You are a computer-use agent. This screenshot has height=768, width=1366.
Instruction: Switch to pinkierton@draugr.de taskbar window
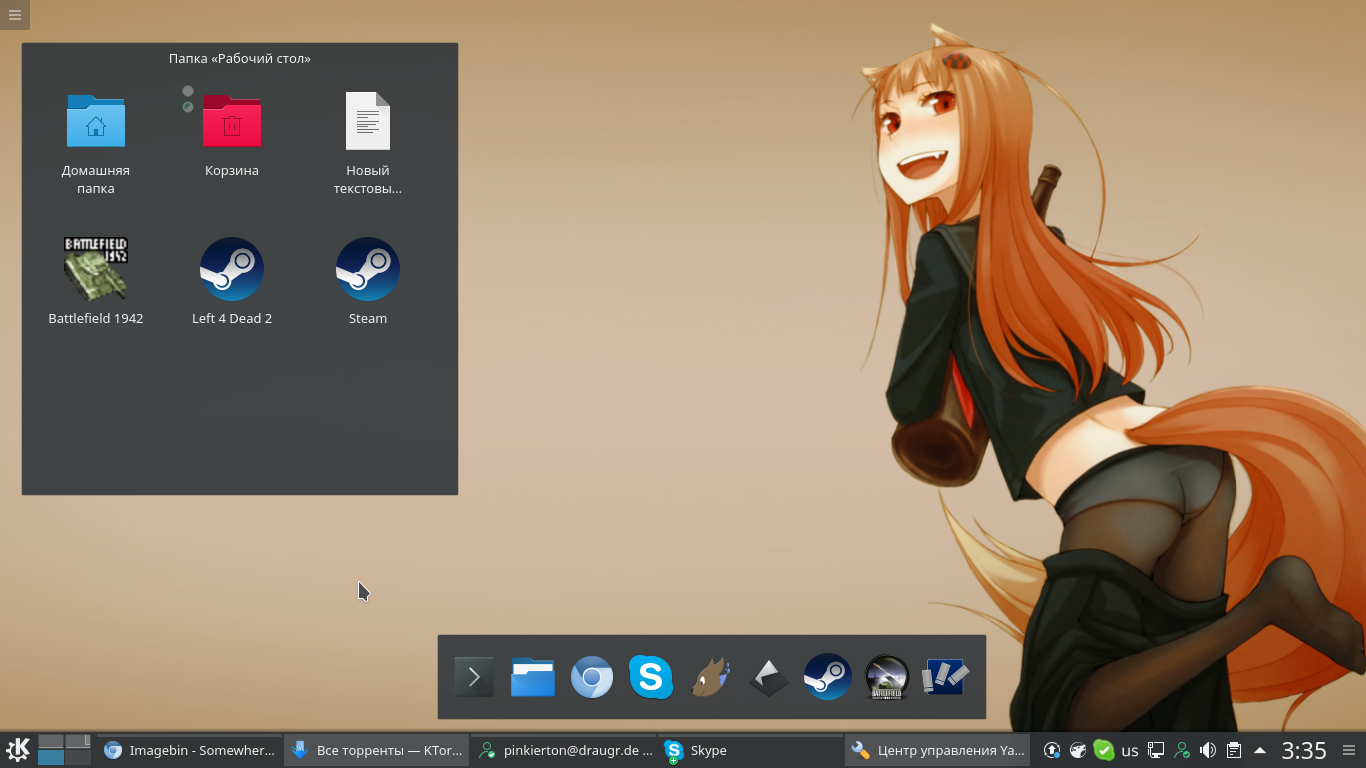click(564, 750)
